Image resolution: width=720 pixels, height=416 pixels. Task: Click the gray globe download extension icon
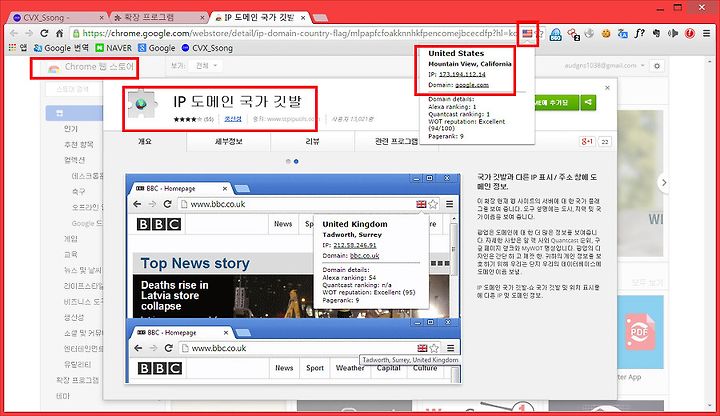click(x=590, y=33)
